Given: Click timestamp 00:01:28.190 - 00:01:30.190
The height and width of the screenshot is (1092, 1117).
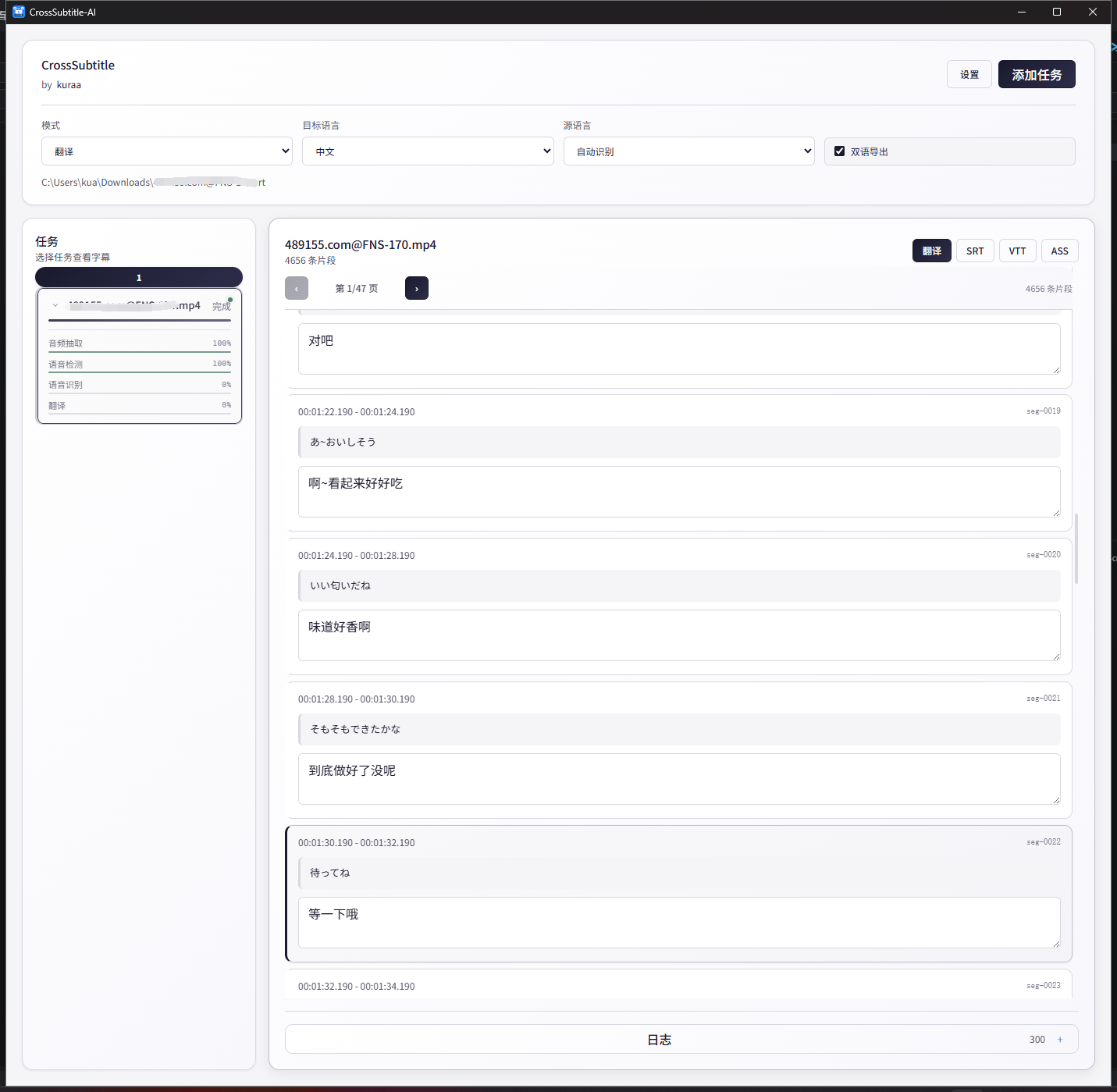Looking at the screenshot, I should pos(357,699).
